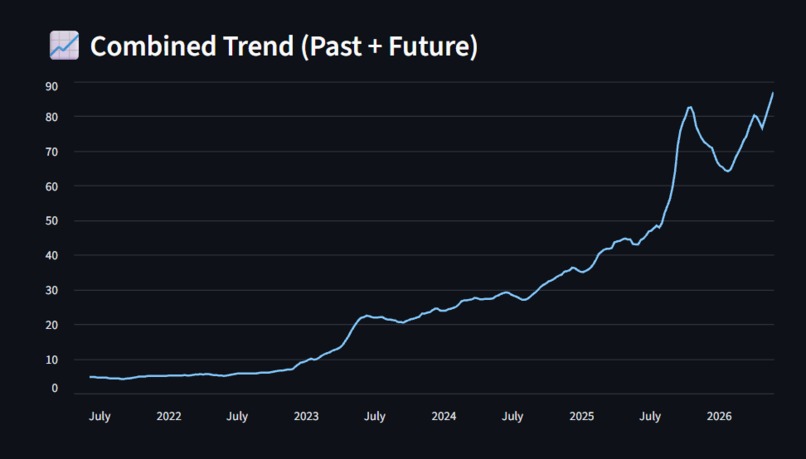Click the trend line dip near 64 in early 2026
Screen dimensions: 806x459
(x=728, y=171)
